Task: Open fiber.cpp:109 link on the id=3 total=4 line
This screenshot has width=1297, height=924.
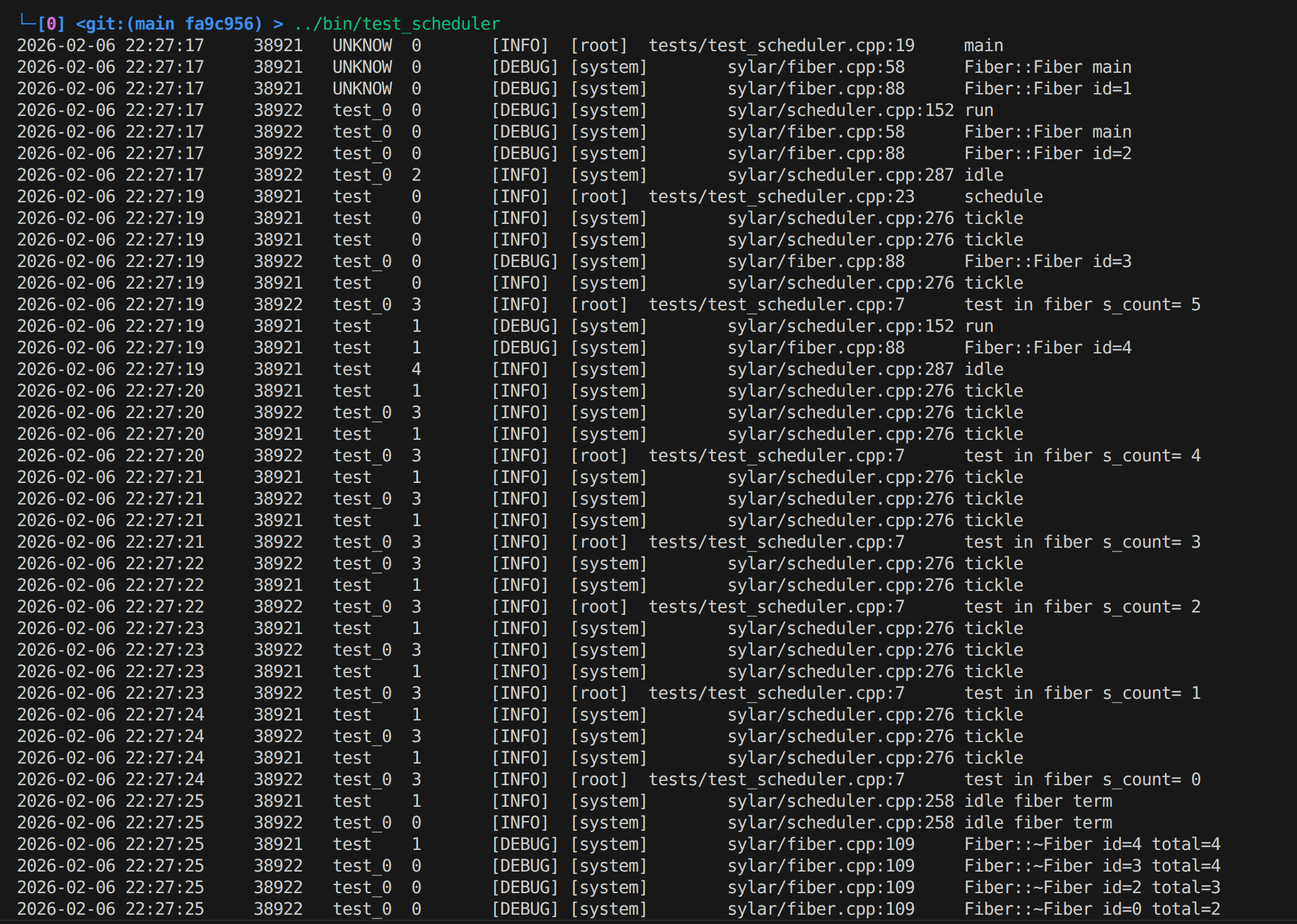Action: pyautogui.click(x=820, y=866)
